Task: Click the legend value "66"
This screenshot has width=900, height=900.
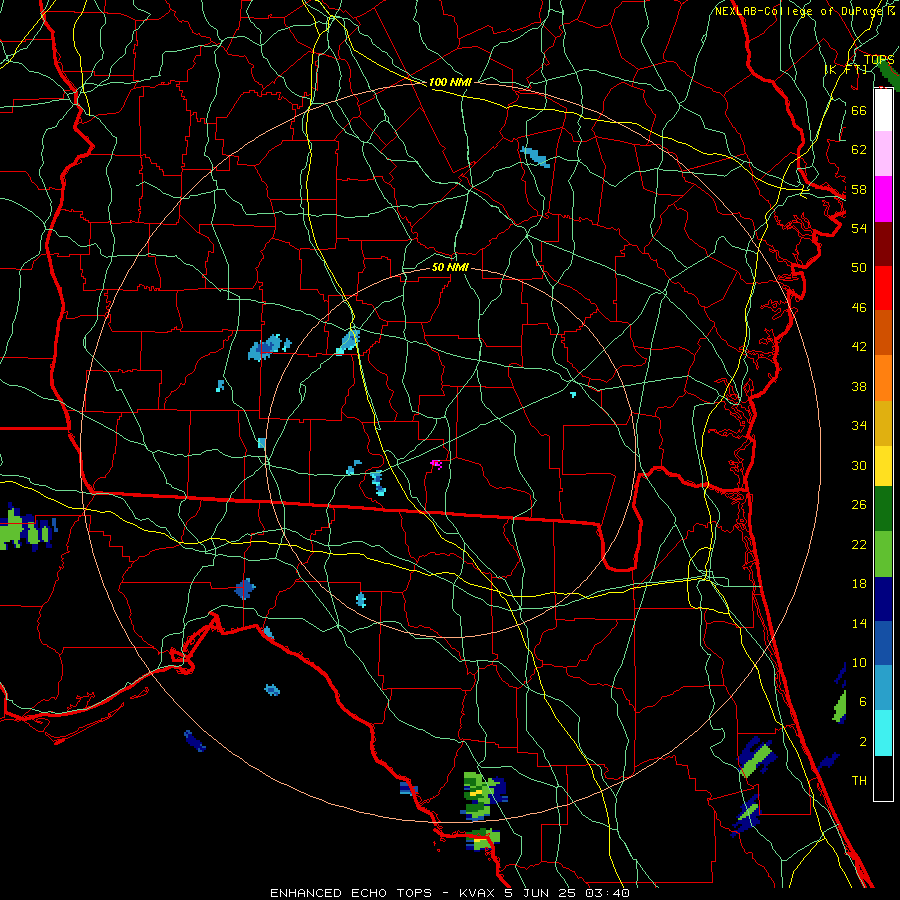Action: tap(859, 110)
